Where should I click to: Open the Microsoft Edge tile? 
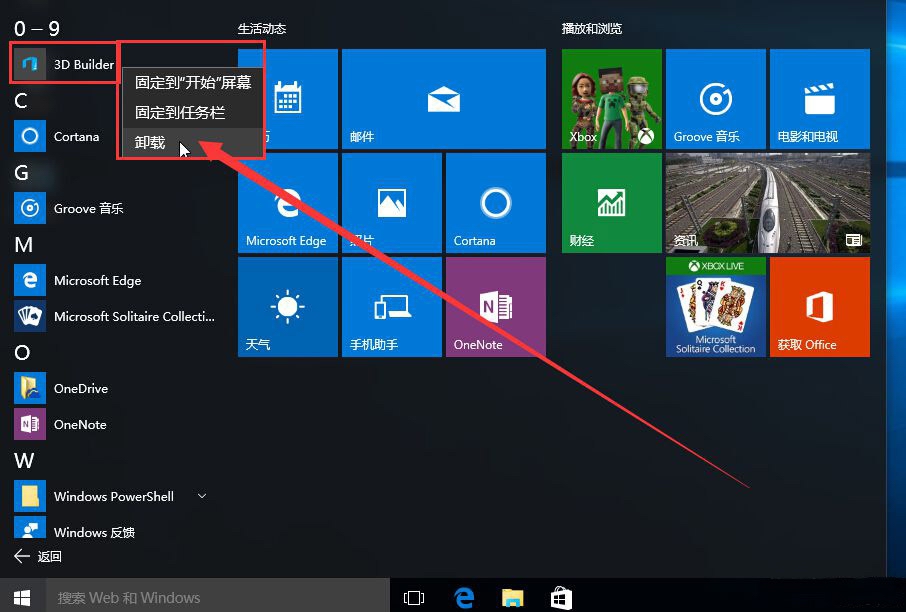[x=288, y=203]
